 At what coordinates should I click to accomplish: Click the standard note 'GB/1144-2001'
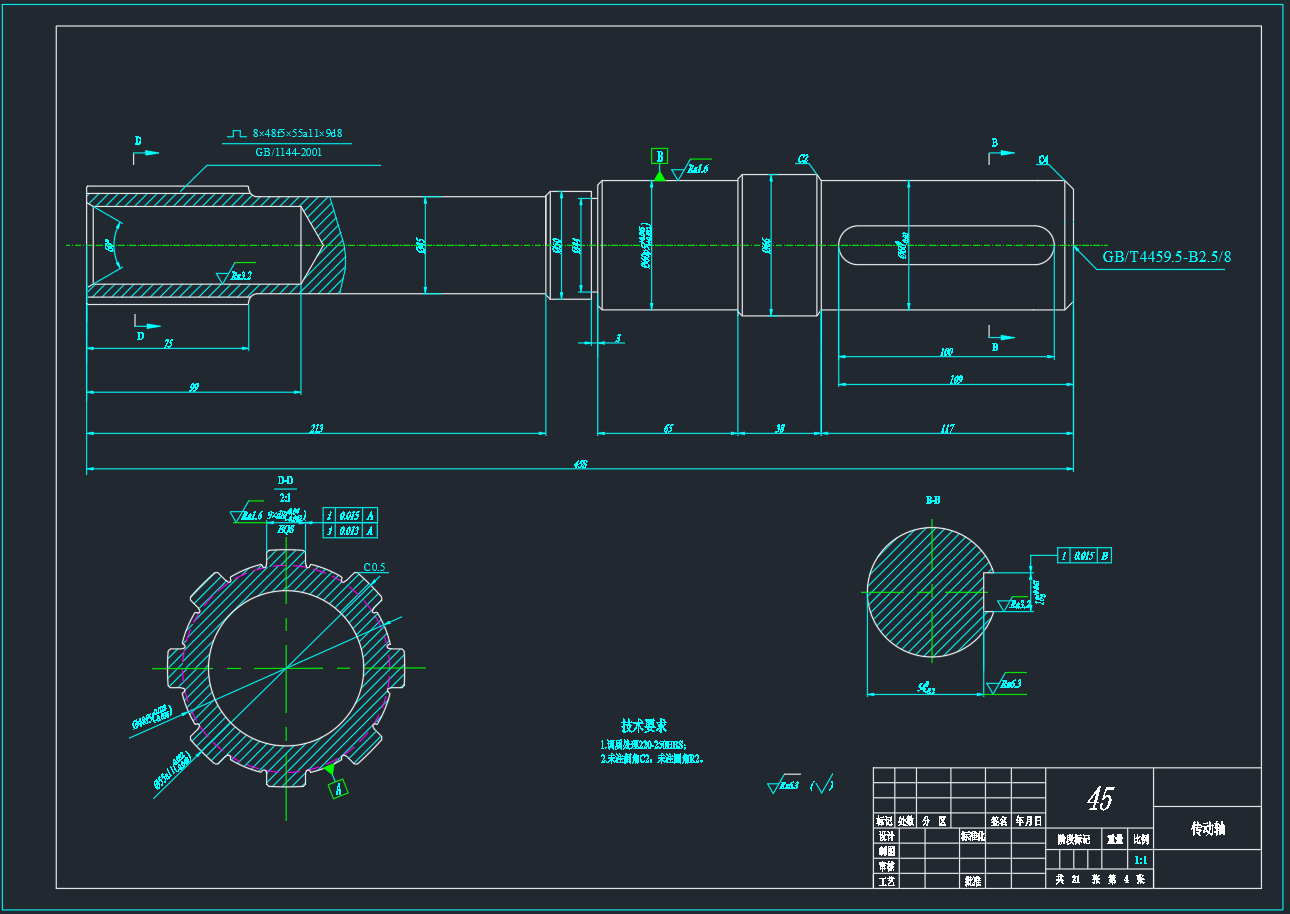(289, 152)
